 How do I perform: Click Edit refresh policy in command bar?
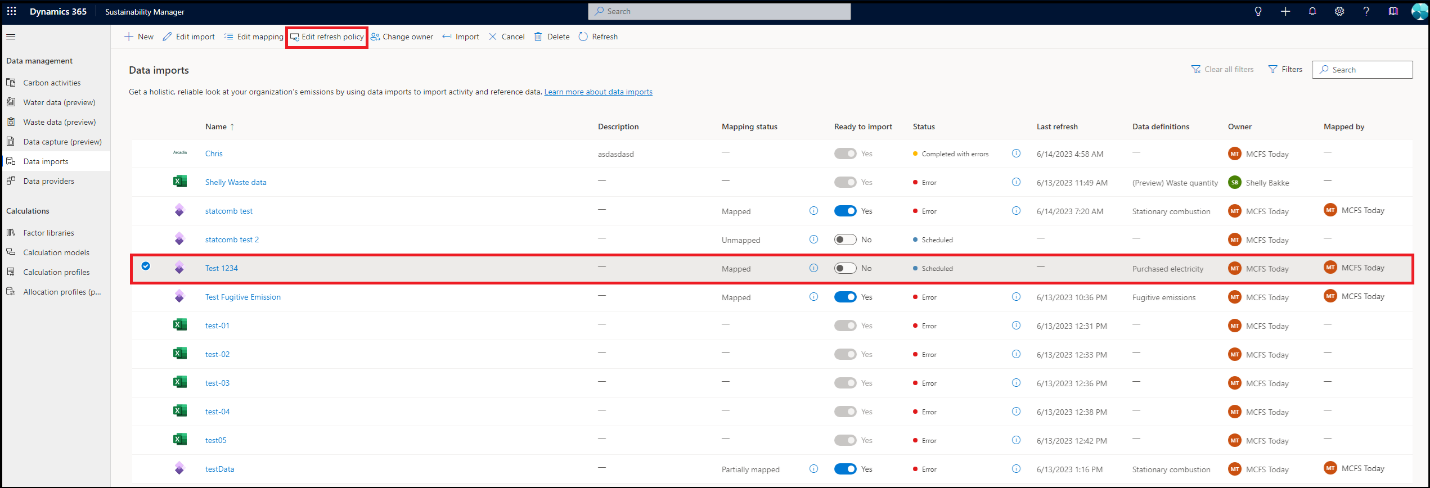327,36
